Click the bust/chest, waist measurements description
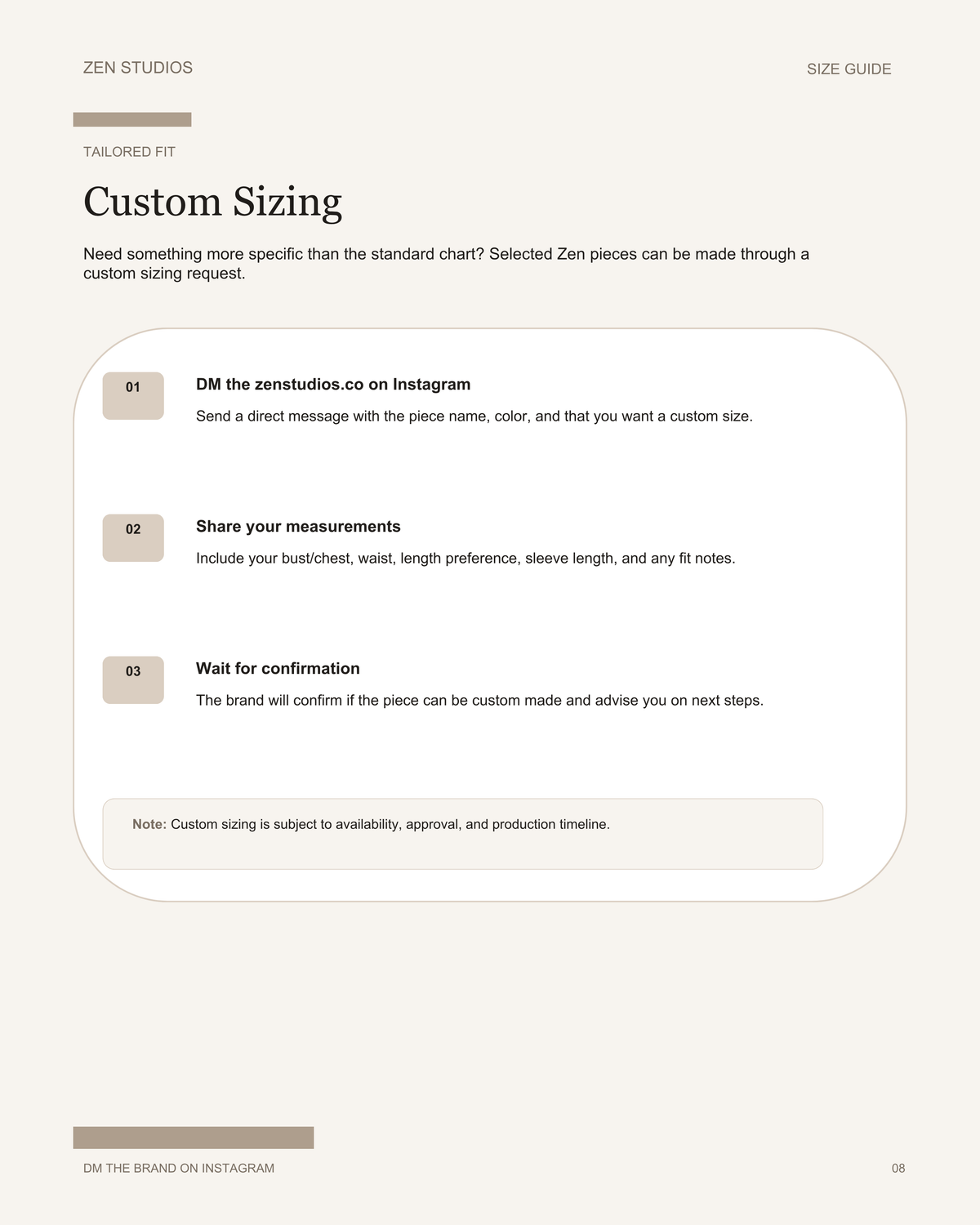 (465, 559)
